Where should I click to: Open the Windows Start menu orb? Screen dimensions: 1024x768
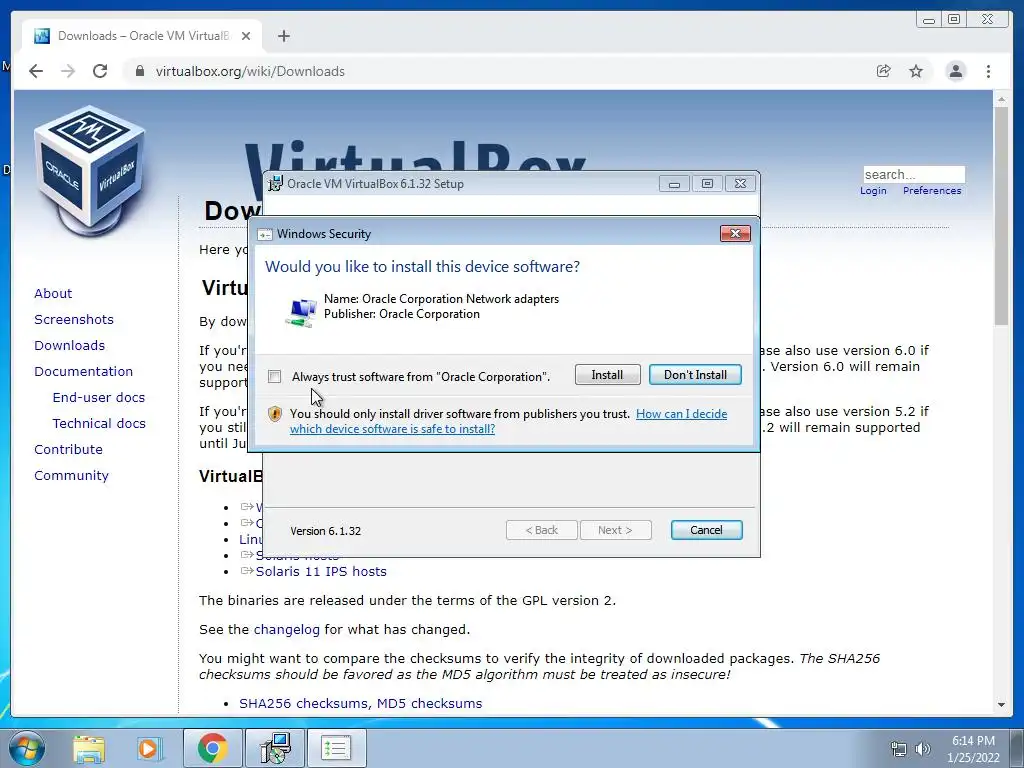coord(27,748)
